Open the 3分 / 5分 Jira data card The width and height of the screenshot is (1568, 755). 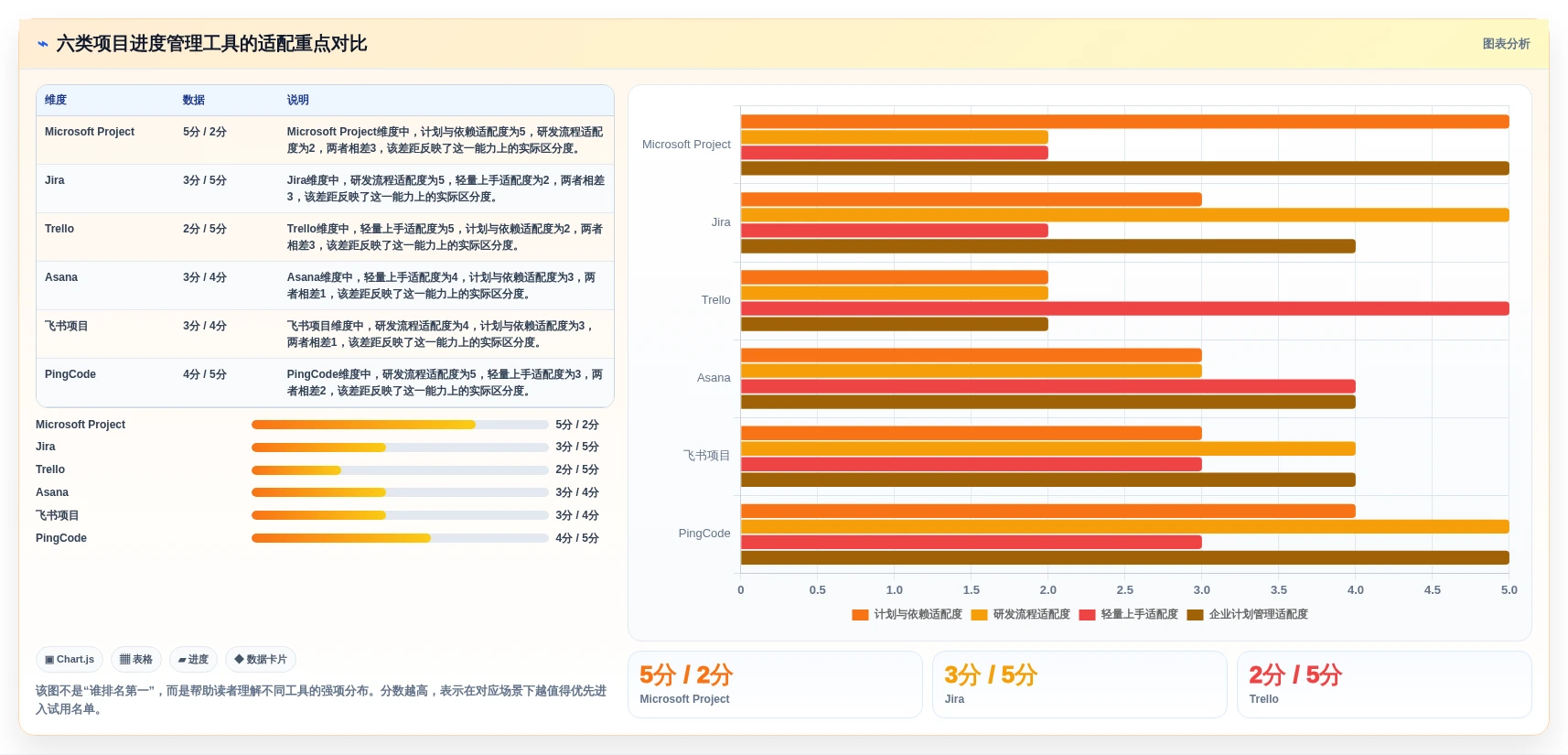1079,685
